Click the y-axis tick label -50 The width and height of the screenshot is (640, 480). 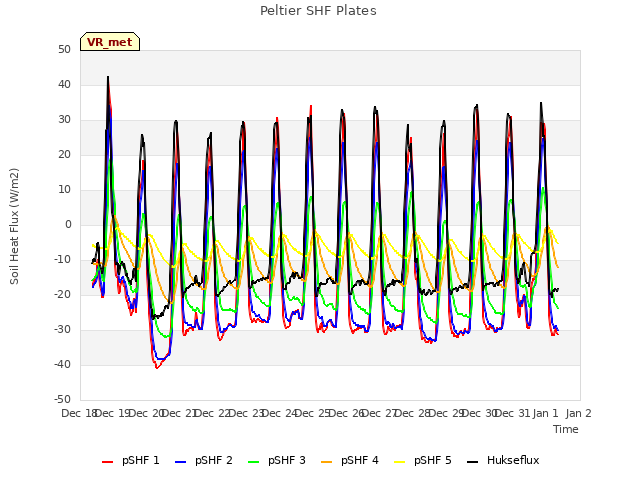62,400
